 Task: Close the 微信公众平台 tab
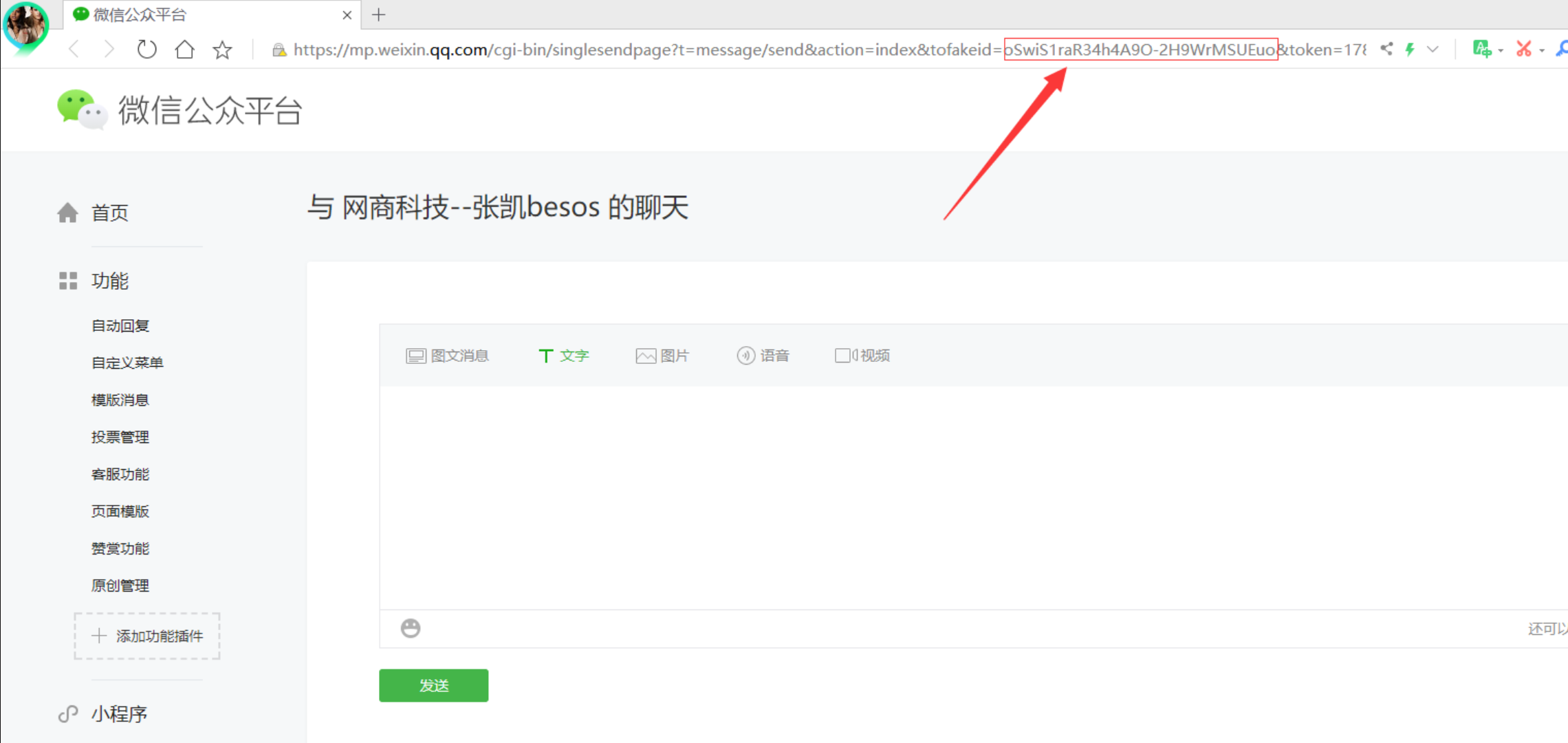click(347, 15)
